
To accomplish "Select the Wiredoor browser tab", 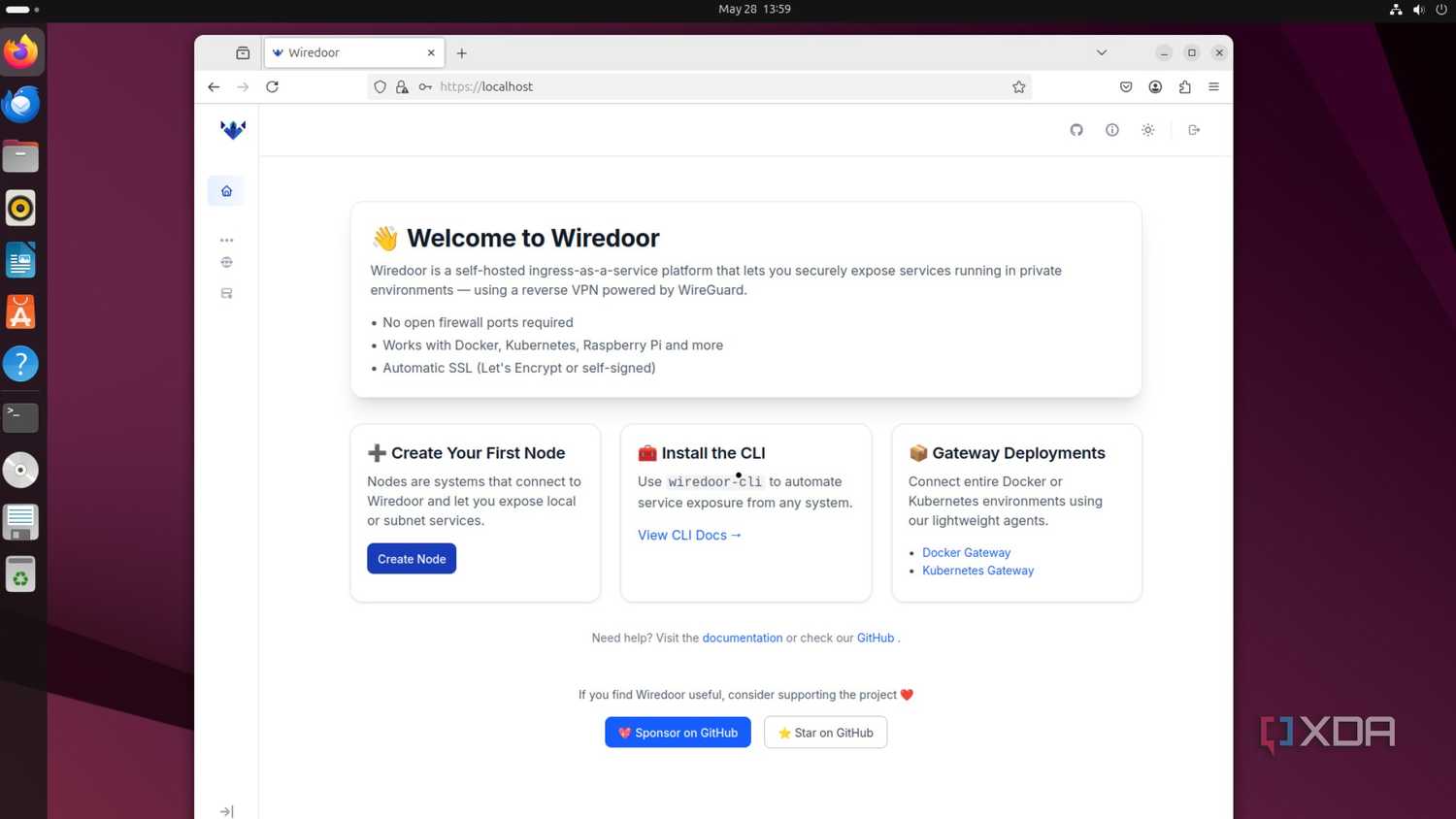I will point(354,52).
